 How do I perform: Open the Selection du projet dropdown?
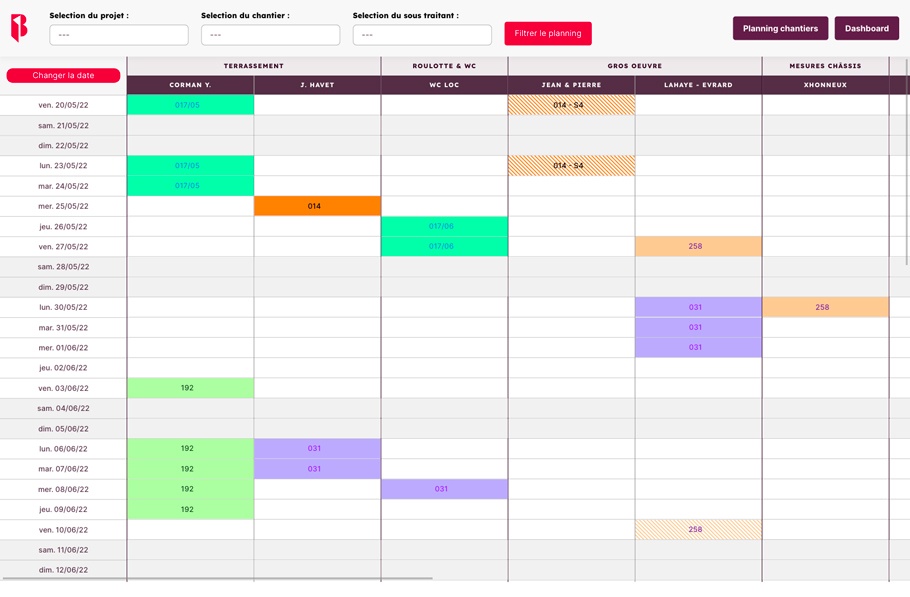point(119,35)
